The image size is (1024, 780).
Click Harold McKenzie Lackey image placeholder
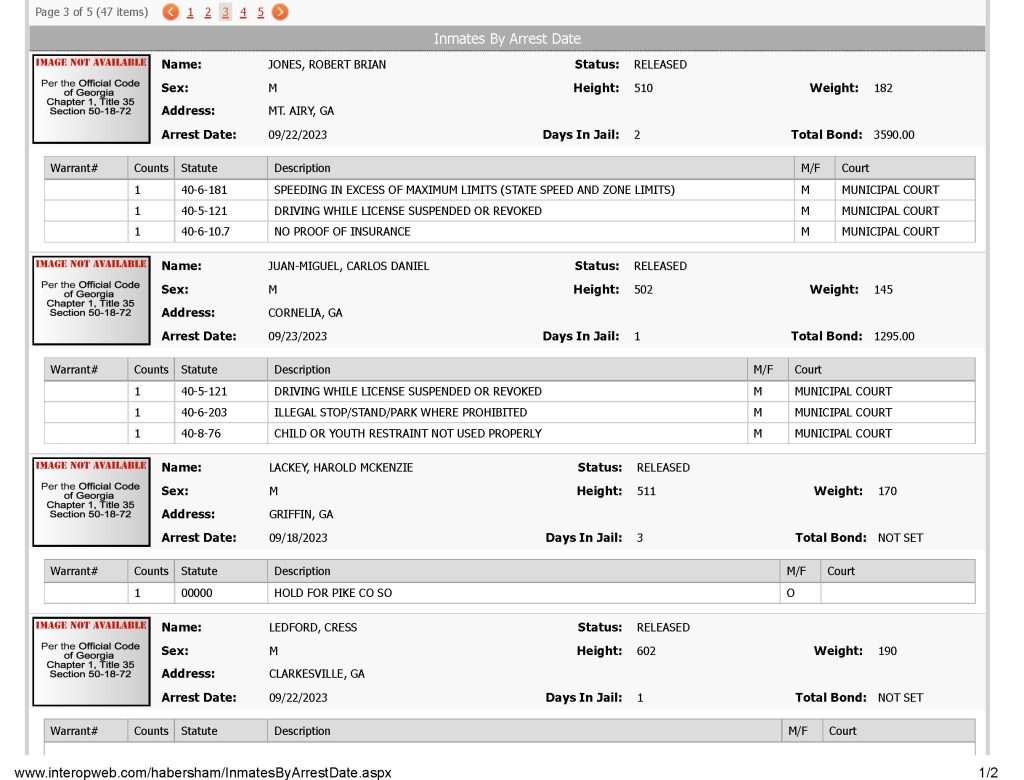point(91,502)
